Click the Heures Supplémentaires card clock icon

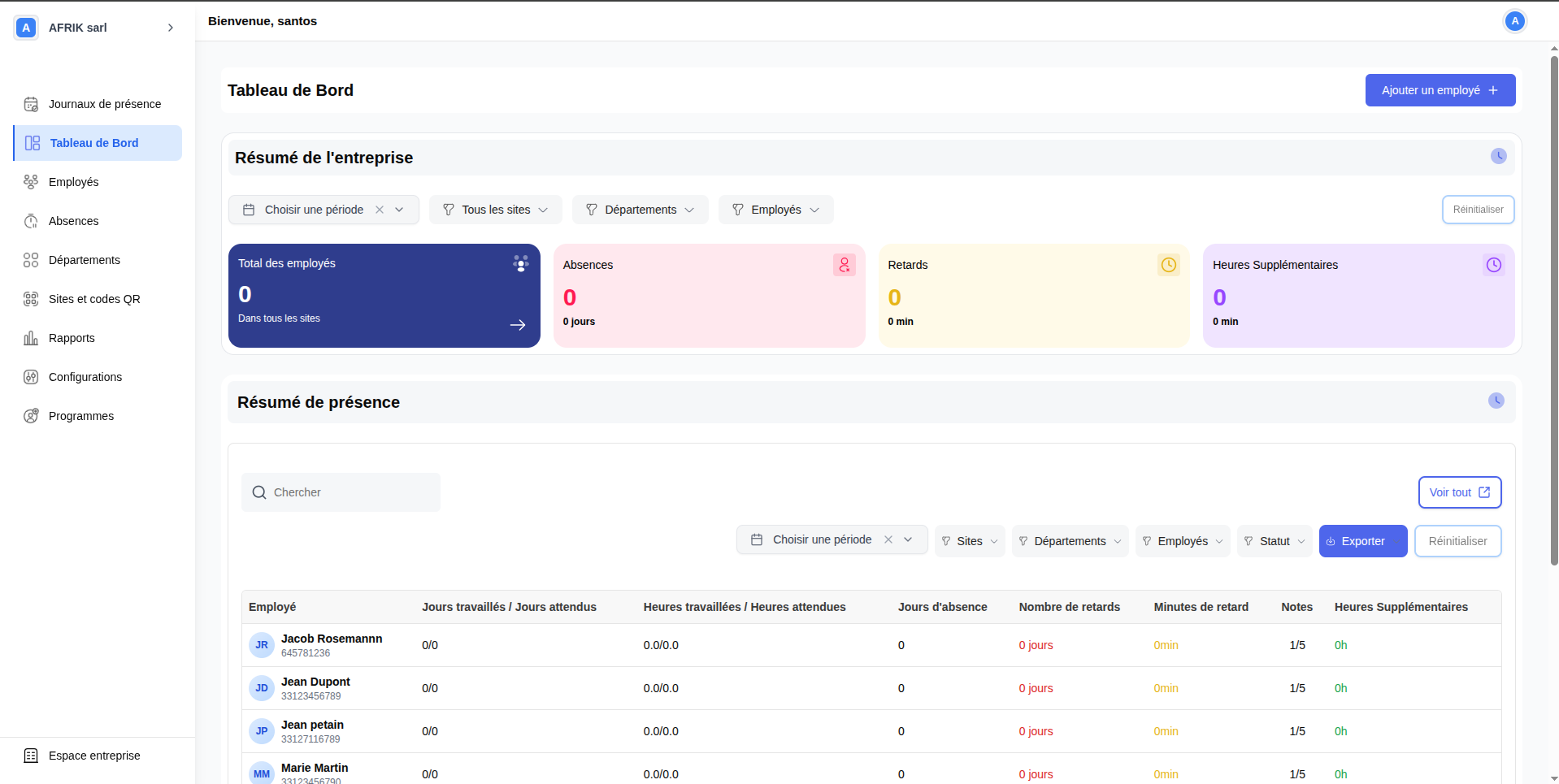[x=1493, y=265]
